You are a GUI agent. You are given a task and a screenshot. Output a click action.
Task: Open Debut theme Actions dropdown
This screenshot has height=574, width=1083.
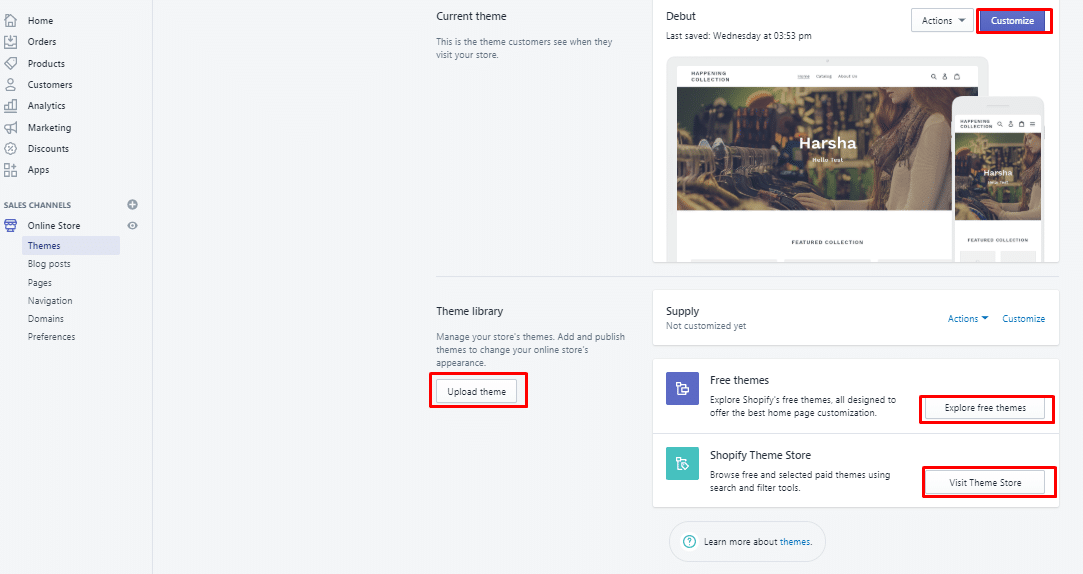click(x=942, y=21)
